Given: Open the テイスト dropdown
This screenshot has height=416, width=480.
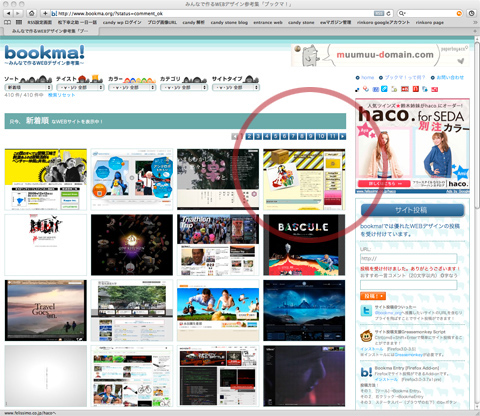Looking at the screenshot, I should 80,87.
